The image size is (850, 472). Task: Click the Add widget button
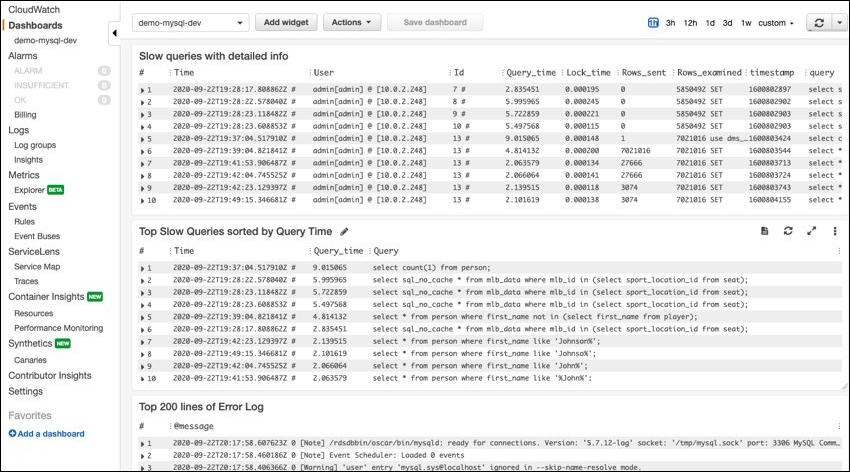coord(285,22)
